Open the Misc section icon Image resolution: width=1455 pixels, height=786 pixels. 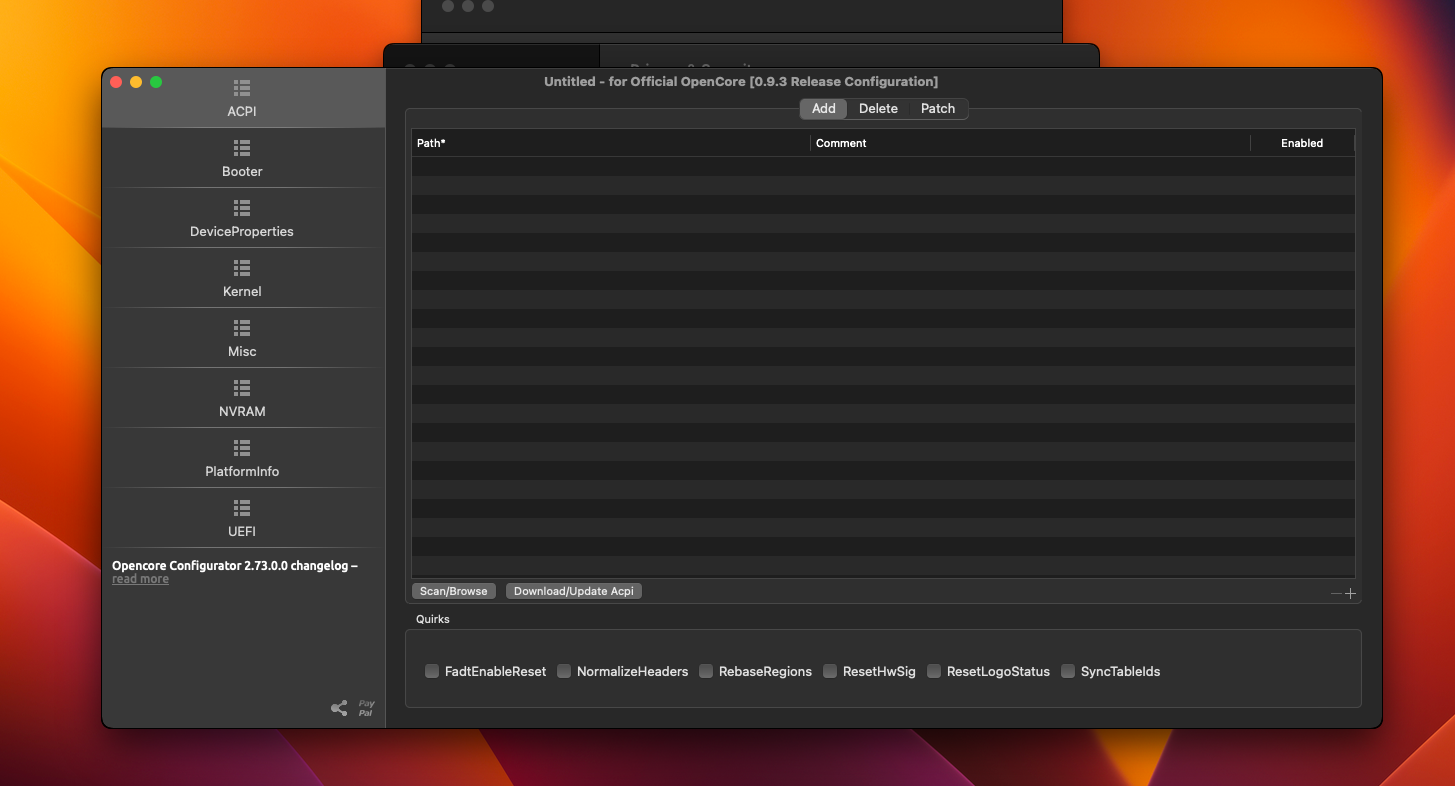[242, 328]
